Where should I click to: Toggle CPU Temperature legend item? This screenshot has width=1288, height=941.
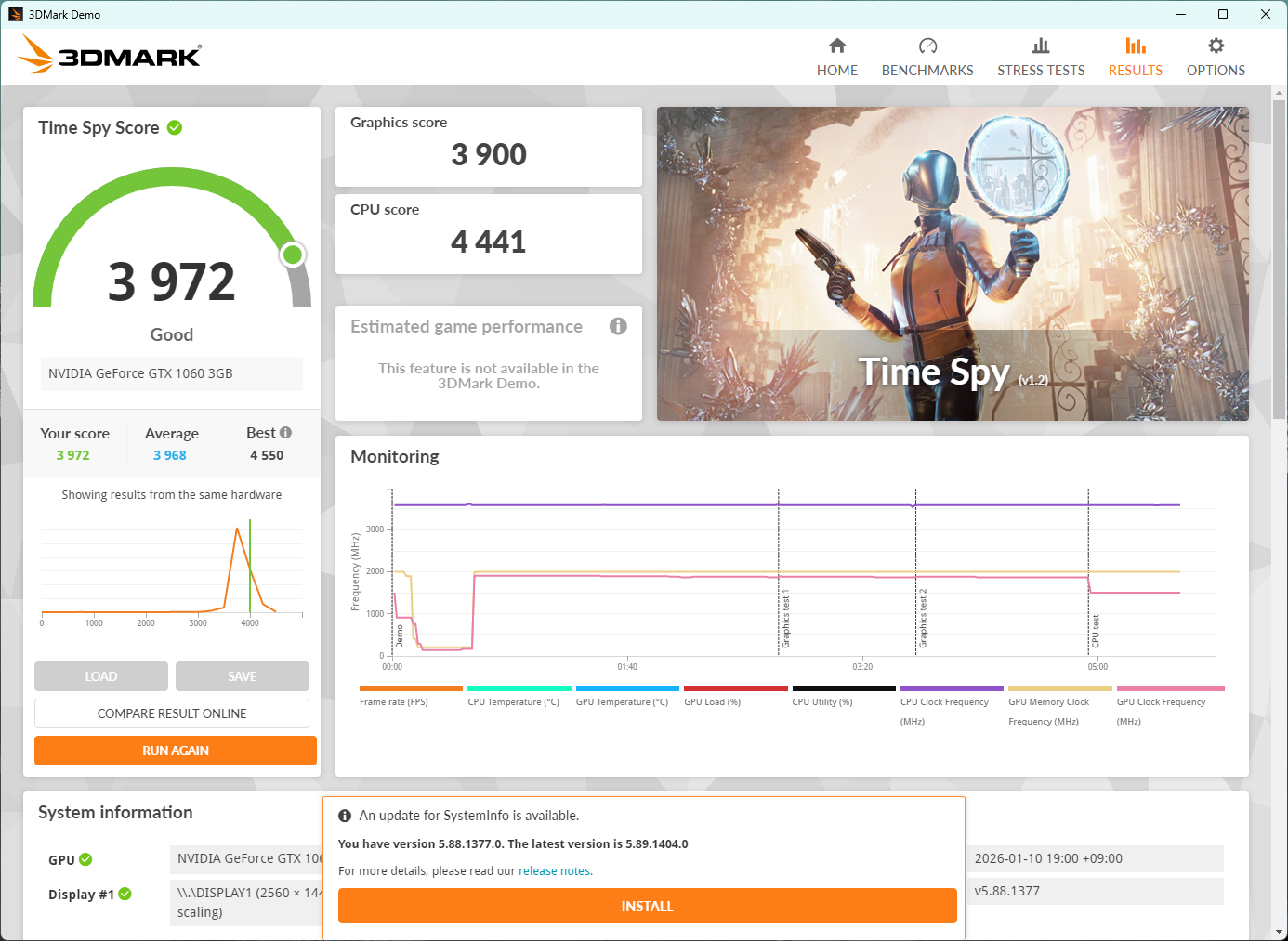pos(519,699)
